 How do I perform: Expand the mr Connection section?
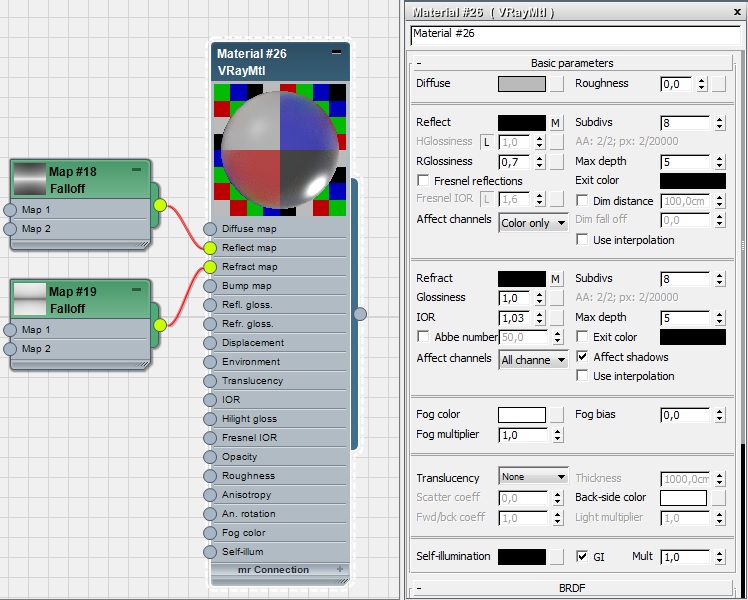click(x=340, y=569)
